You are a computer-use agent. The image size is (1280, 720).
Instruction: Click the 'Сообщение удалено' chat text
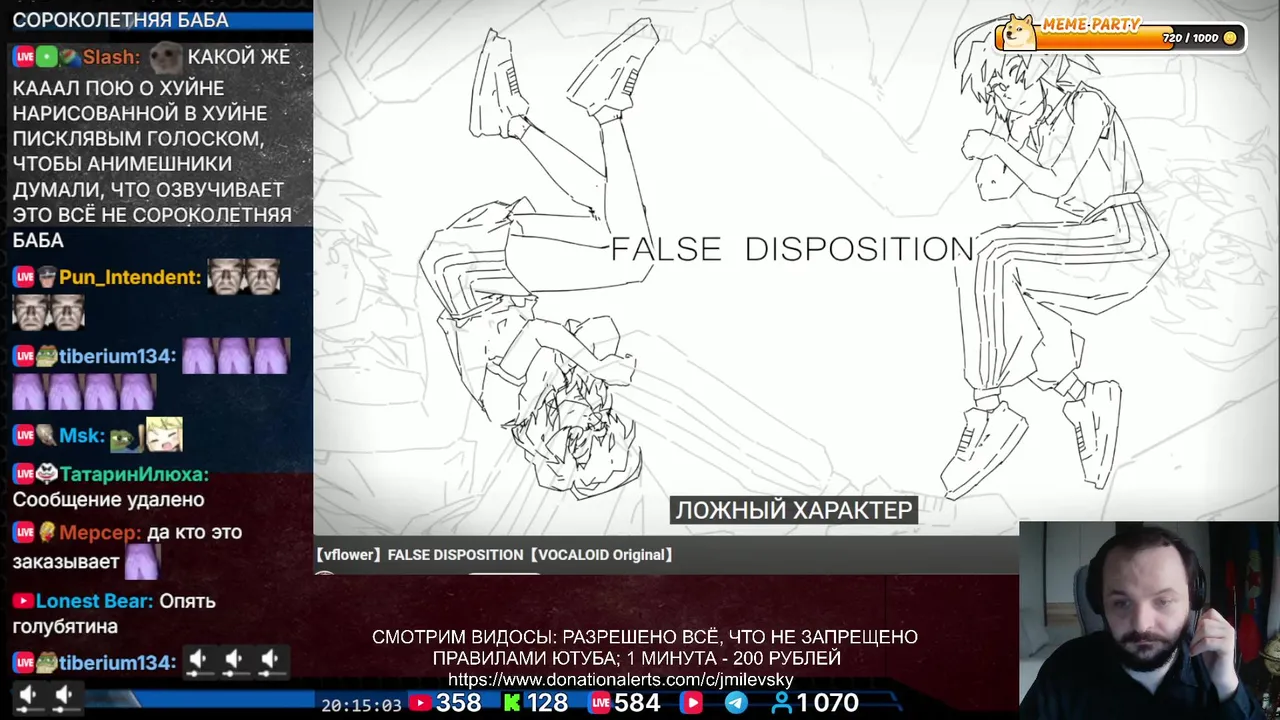(108, 499)
